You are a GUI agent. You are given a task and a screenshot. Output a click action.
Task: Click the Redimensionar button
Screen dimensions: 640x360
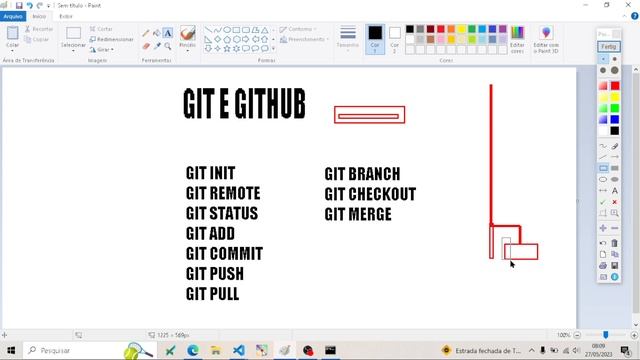pos(111,39)
